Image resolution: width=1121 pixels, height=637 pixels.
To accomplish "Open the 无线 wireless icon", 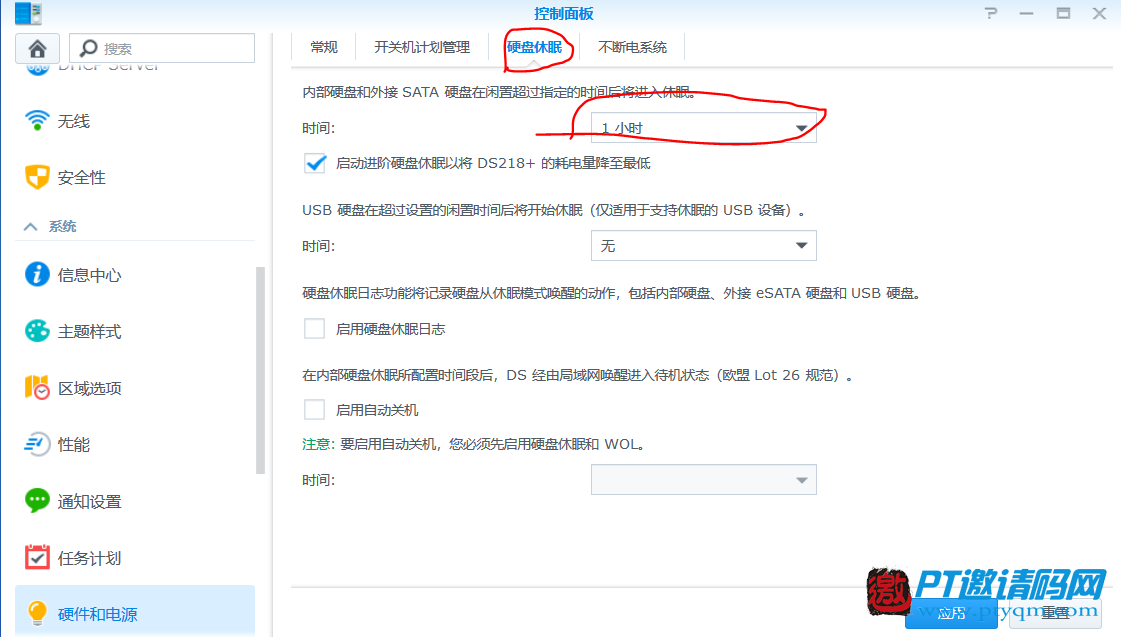I will tap(36, 121).
